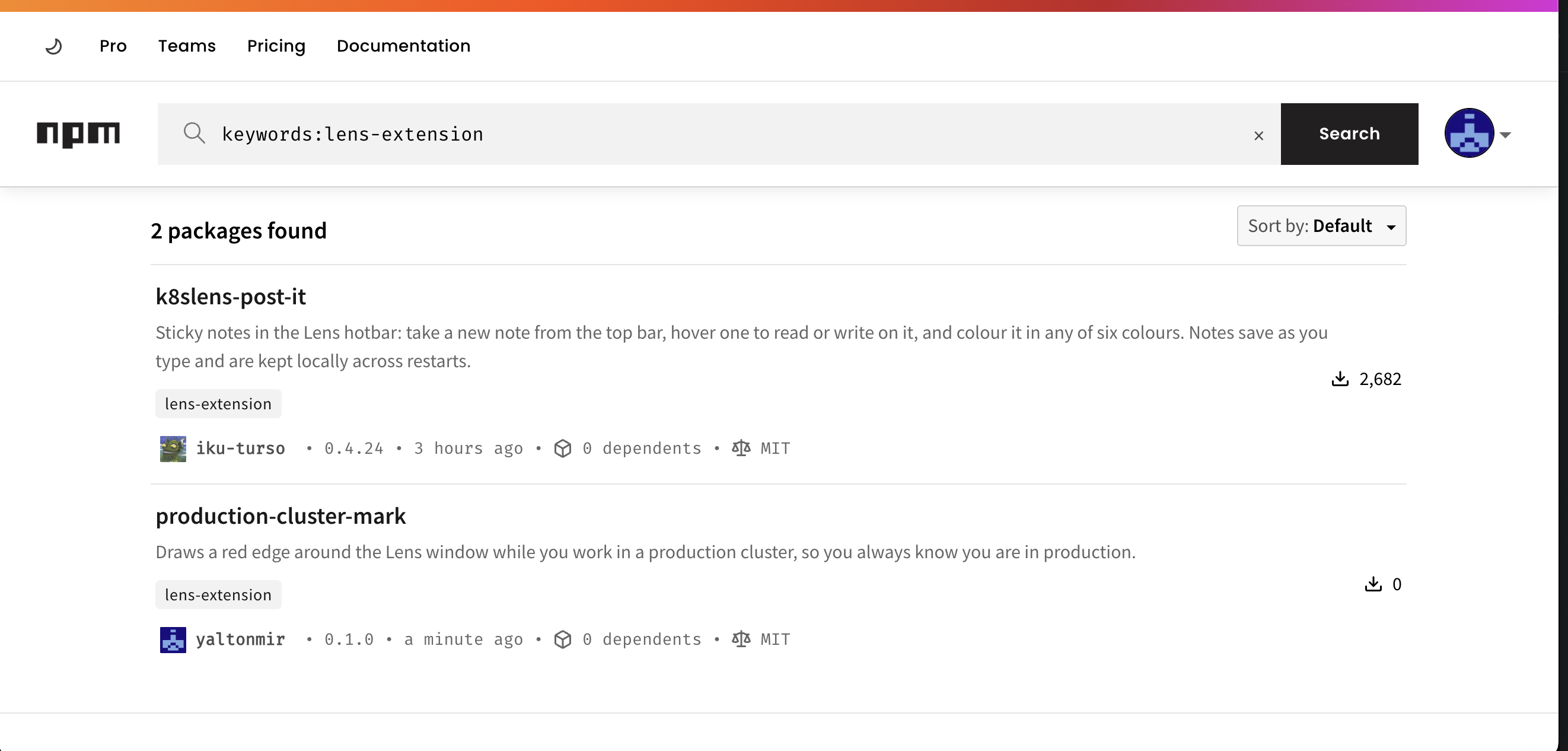Click the license scale icon for k8slens-post-it
The height and width of the screenshot is (751, 1568).
741,448
